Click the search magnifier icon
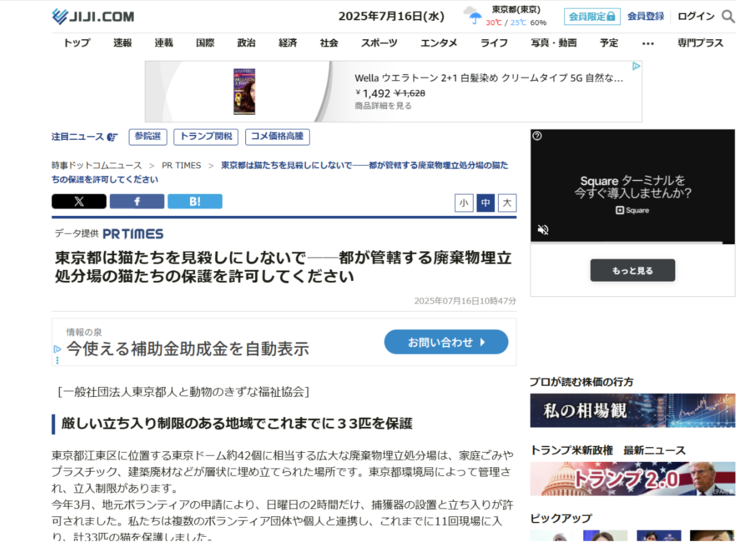 click(x=728, y=16)
